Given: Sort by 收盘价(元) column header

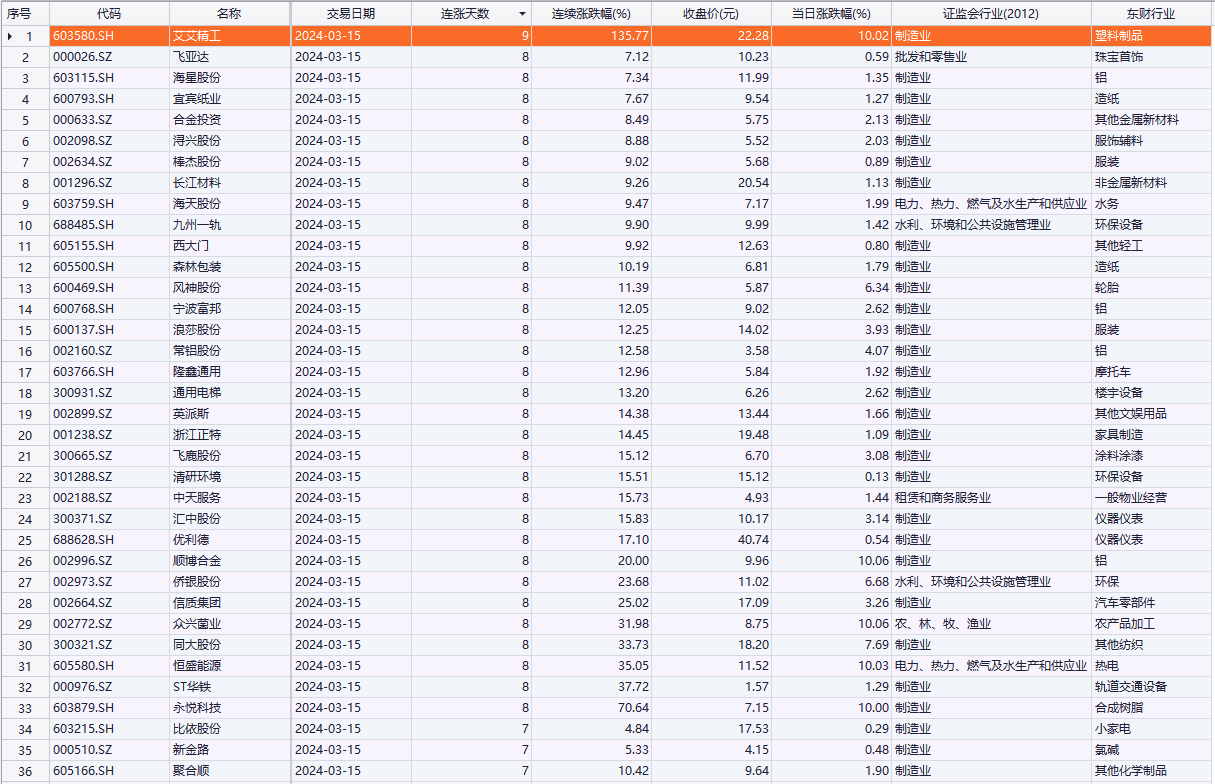Looking at the screenshot, I should point(710,14).
